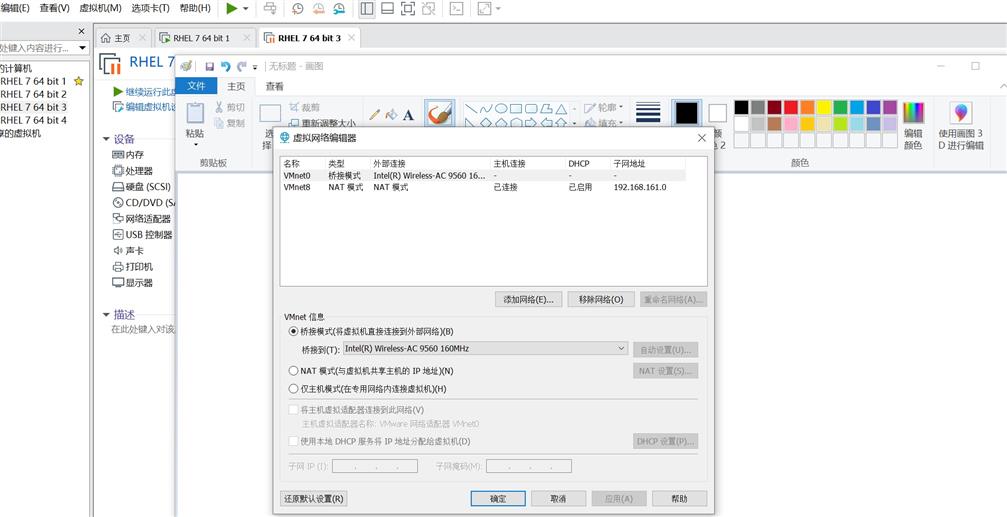Select RHEL 7 64 bit 4 in library
Image resolution: width=1007 pixels, height=517 pixels.
(x=33, y=119)
